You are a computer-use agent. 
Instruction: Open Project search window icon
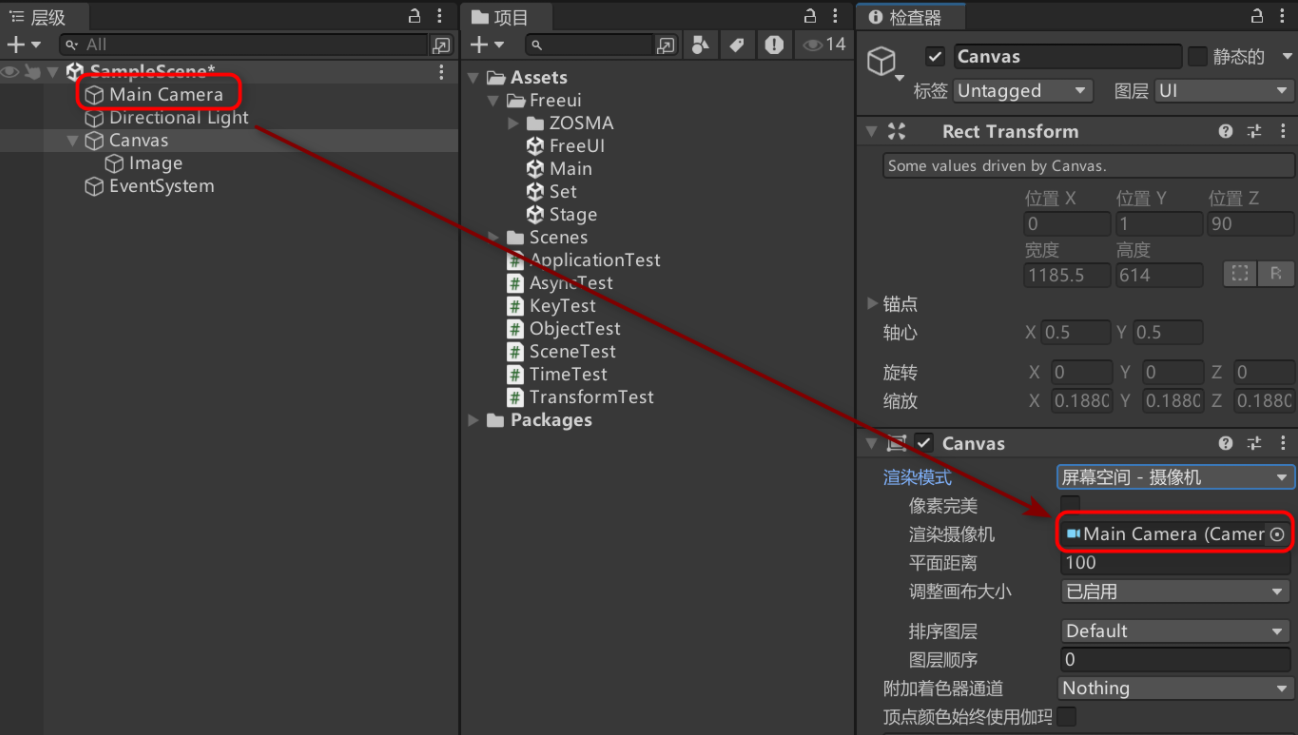pos(666,44)
